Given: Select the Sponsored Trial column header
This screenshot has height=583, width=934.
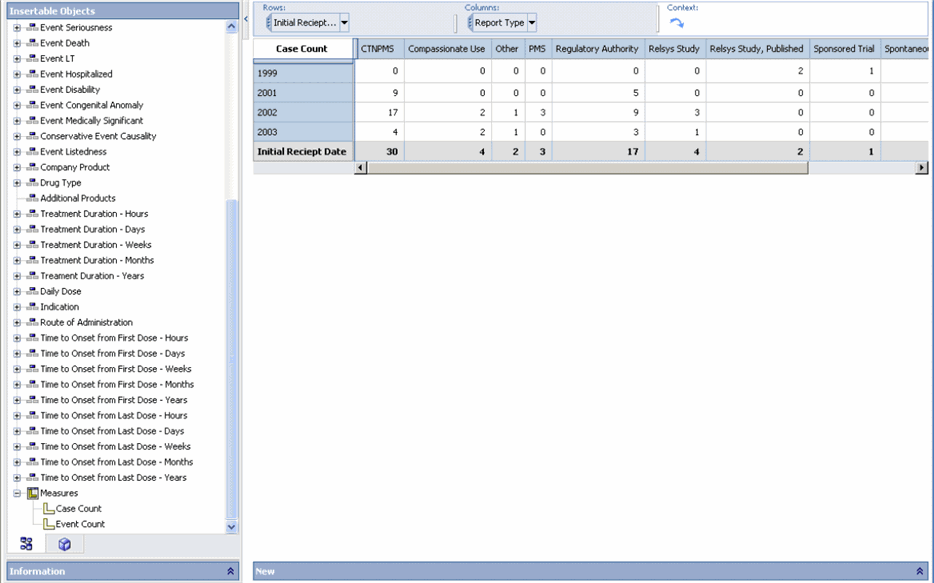Looking at the screenshot, I should click(844, 49).
